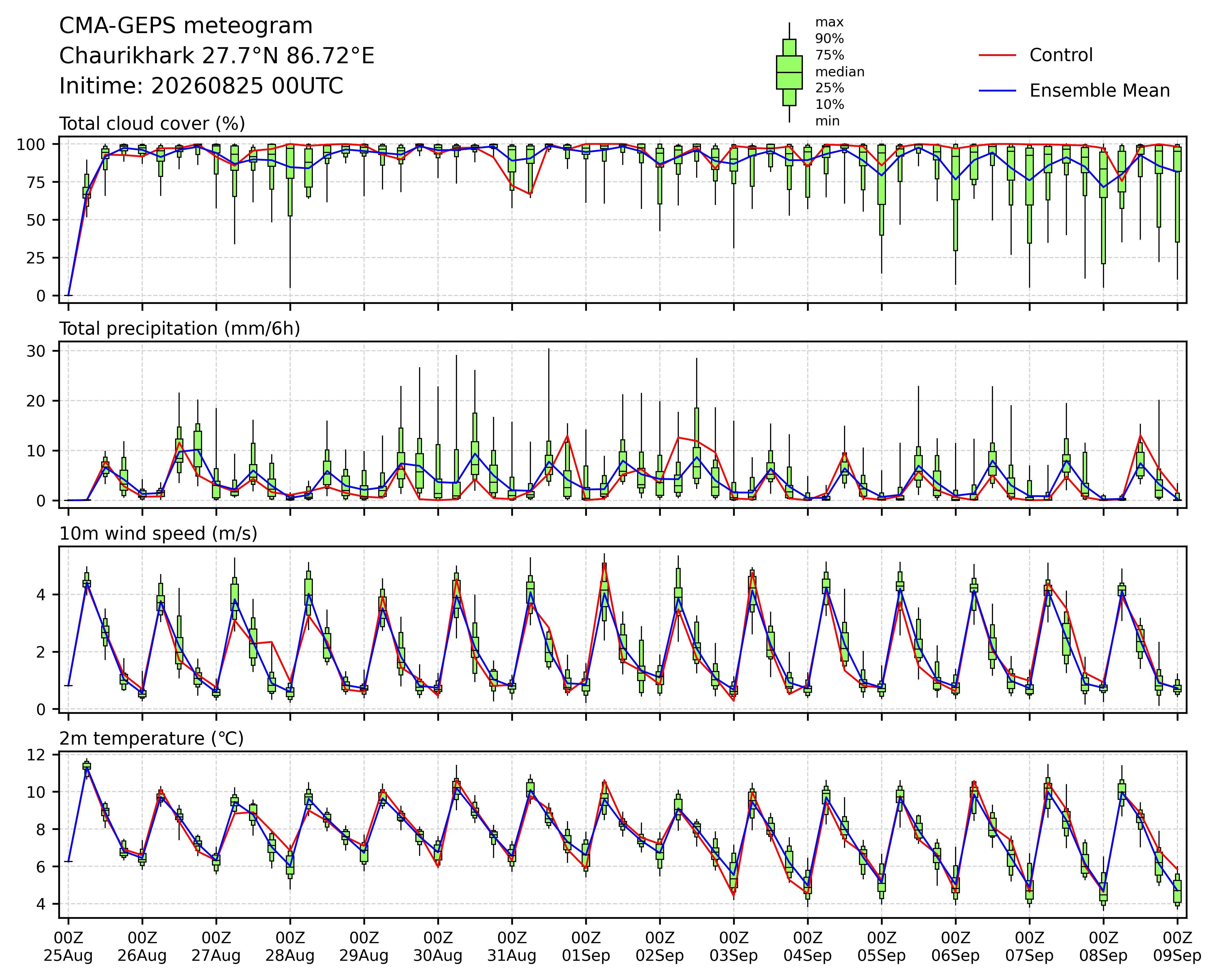
Task: Click the '00Z 28Aug' x-axis tick label
Action: [x=290, y=947]
